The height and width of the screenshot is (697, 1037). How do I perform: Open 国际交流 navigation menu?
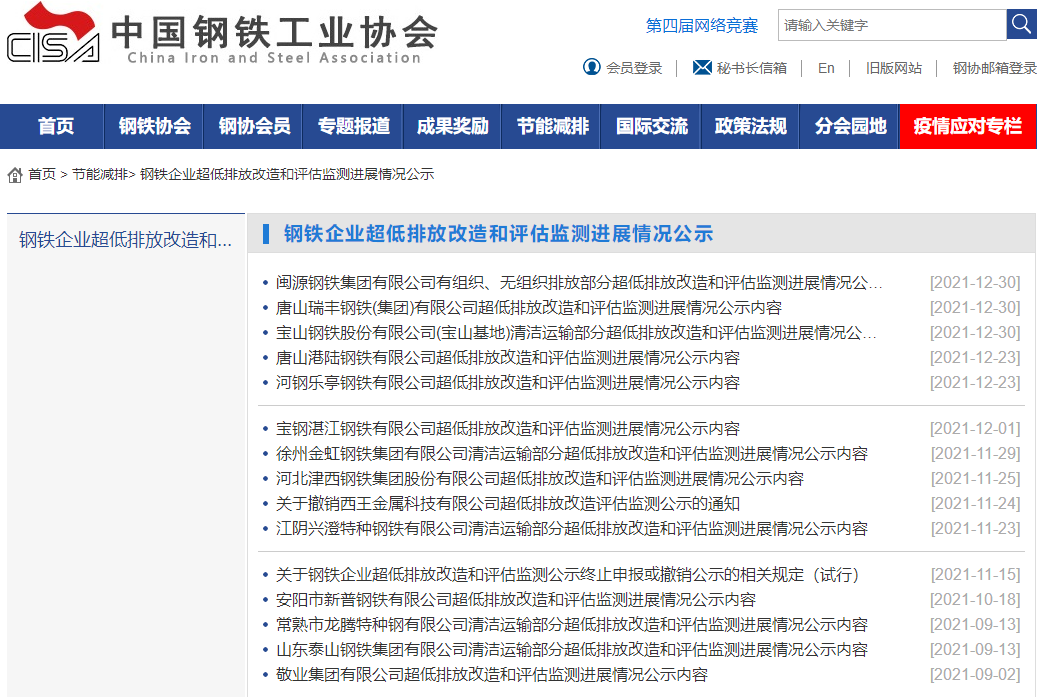pos(651,126)
